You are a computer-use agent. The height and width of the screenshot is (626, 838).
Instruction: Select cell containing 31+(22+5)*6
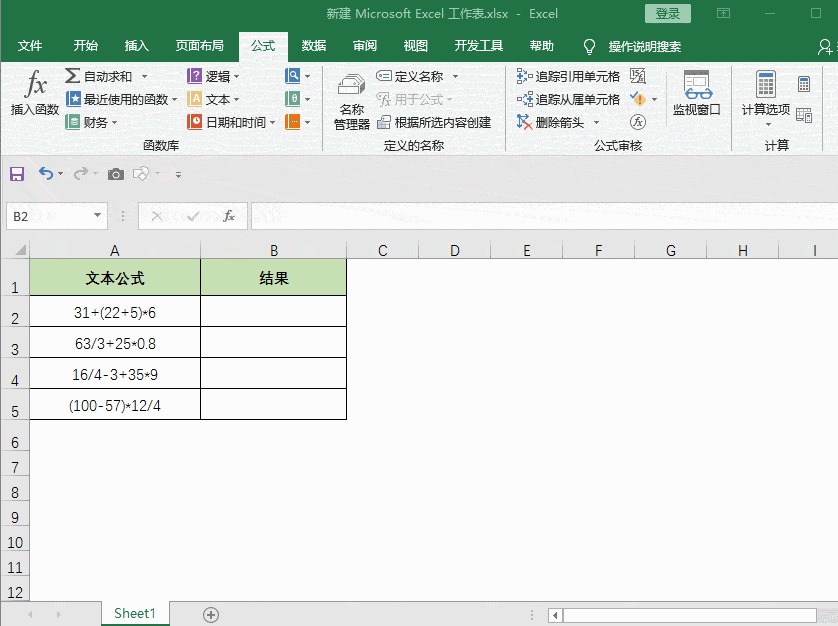click(x=115, y=311)
